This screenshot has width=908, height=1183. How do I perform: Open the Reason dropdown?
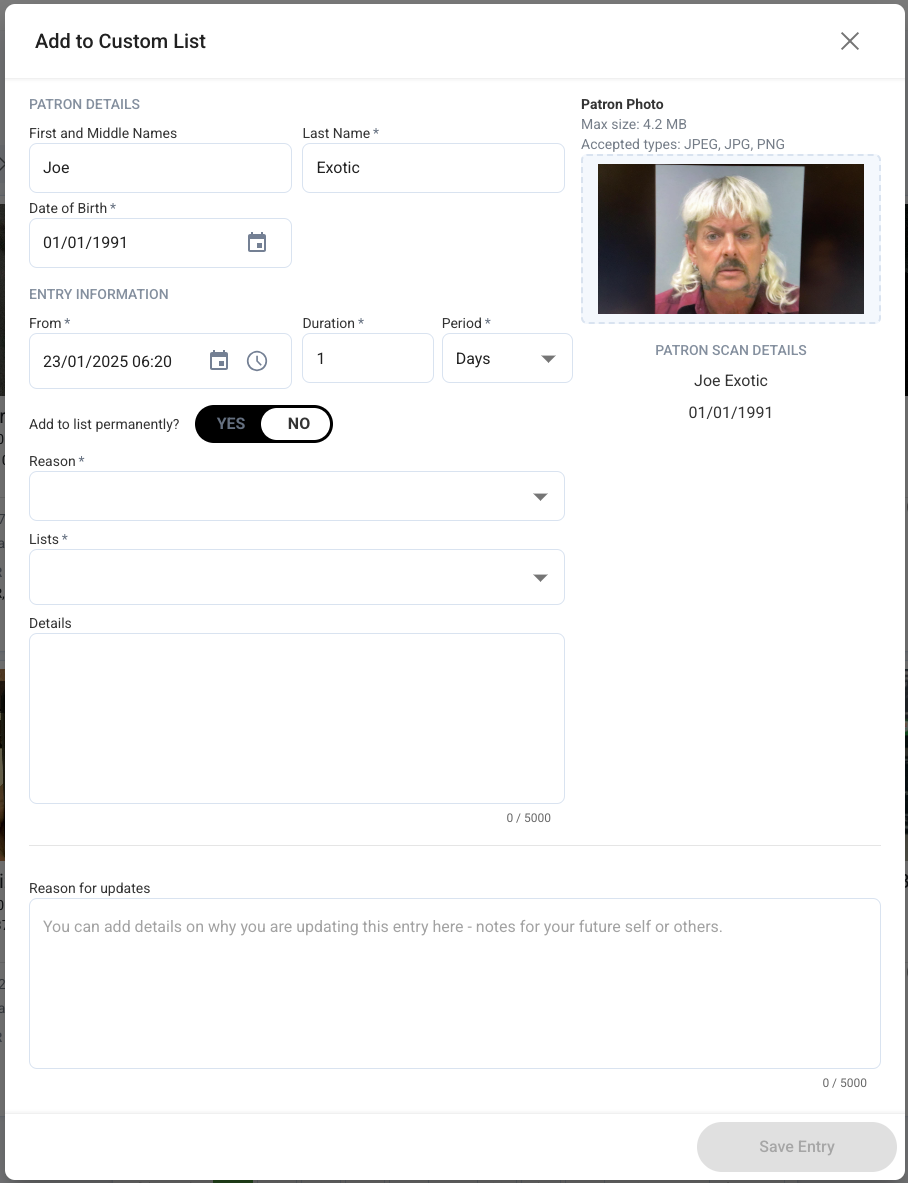(x=297, y=495)
